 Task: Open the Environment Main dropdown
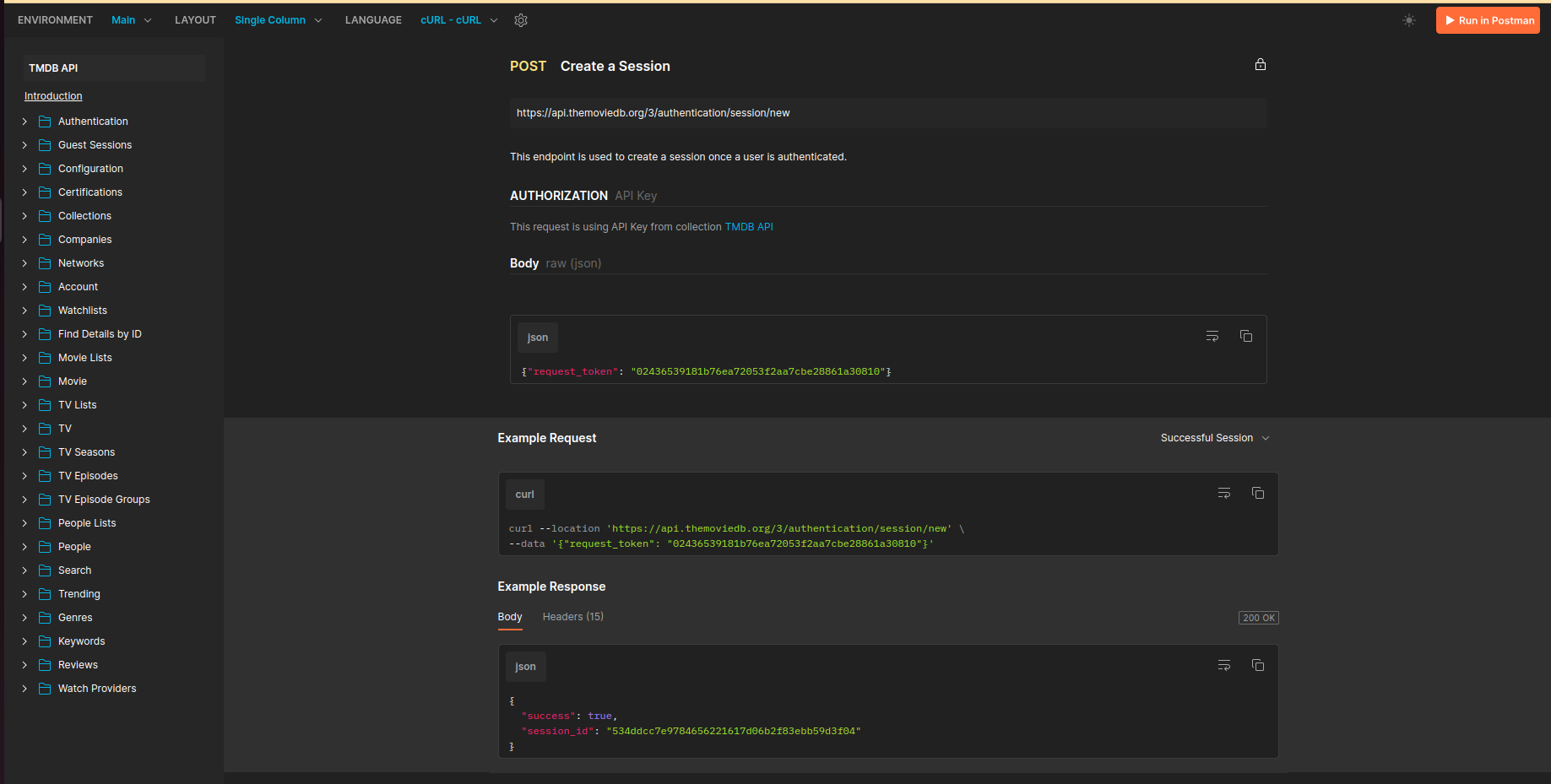tap(131, 20)
